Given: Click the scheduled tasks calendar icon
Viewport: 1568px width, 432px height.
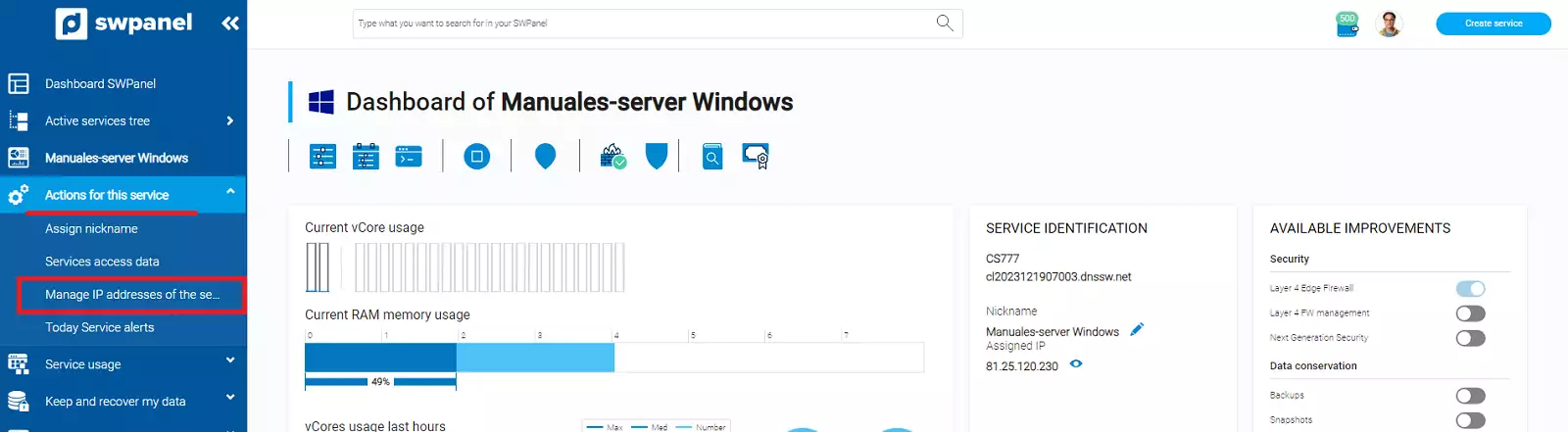Looking at the screenshot, I should click(366, 156).
